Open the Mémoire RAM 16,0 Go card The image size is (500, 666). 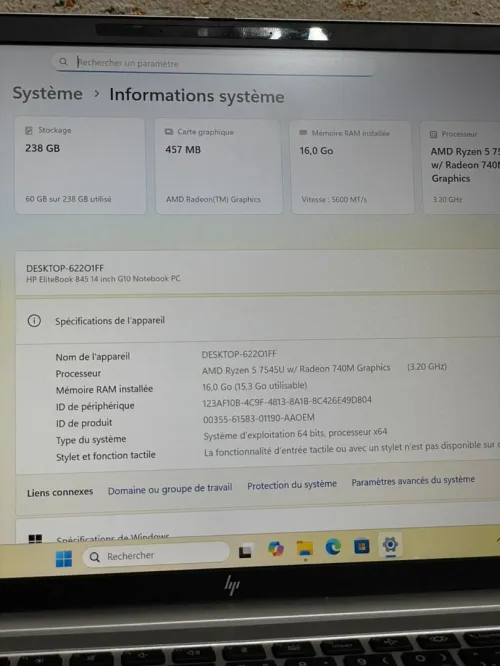click(352, 167)
